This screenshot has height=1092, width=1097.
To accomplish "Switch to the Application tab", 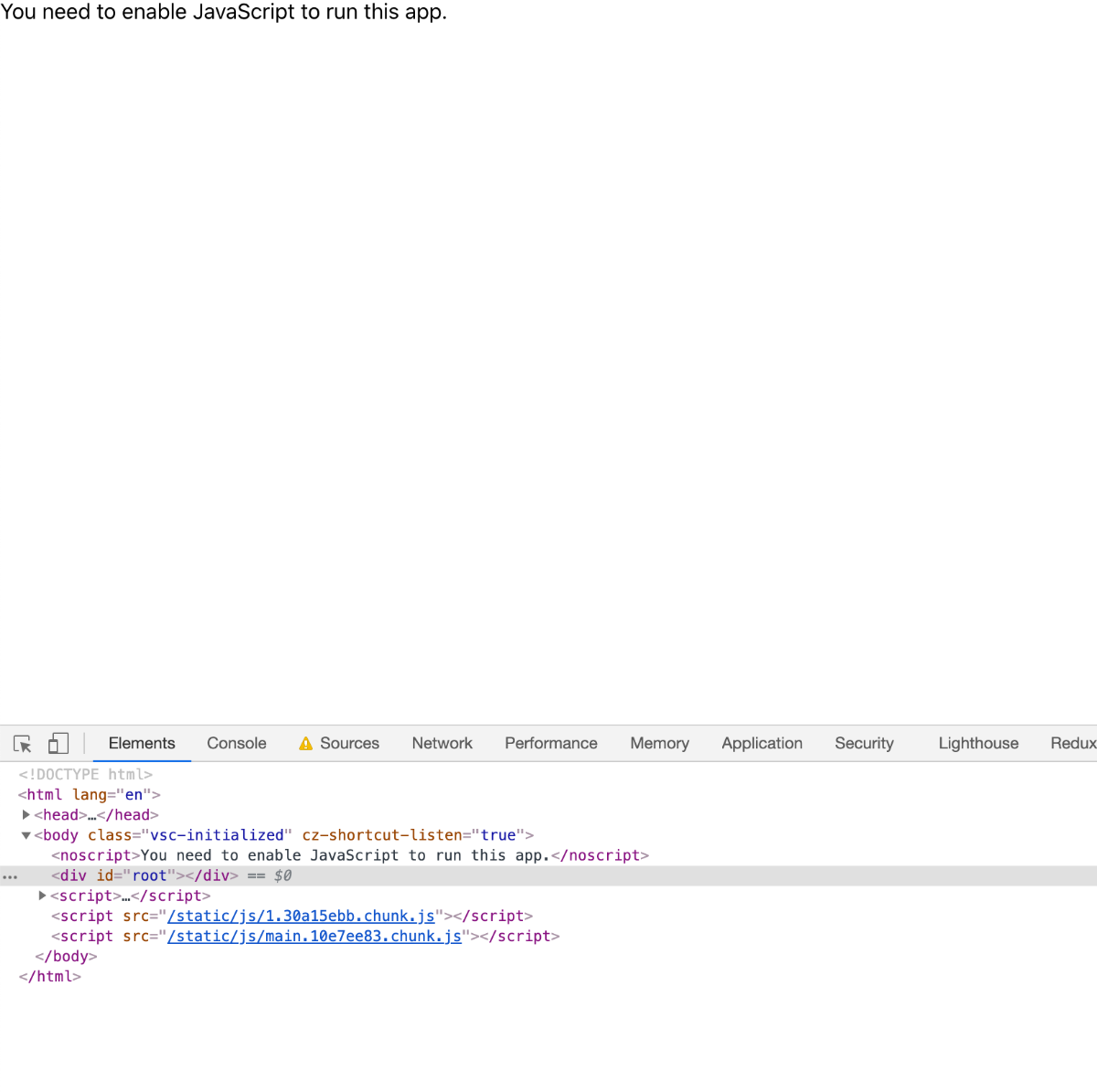I will (762, 744).
